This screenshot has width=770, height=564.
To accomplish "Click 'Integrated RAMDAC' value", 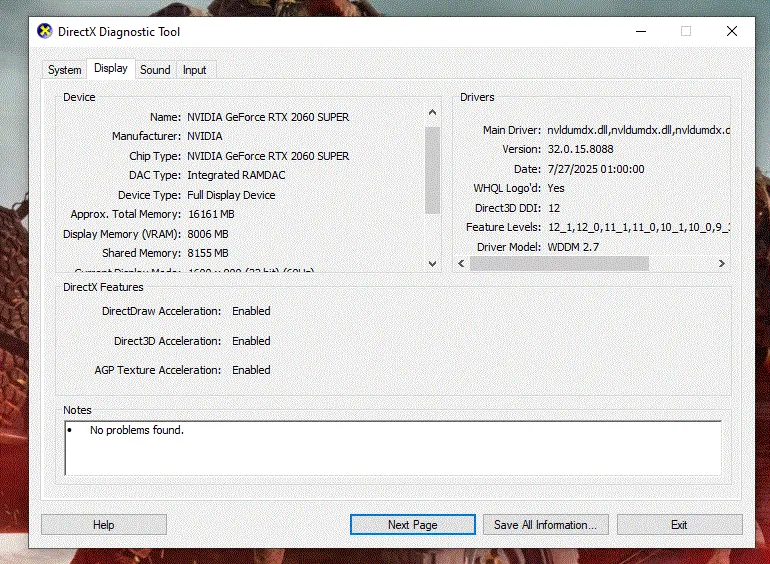I will click(236, 175).
